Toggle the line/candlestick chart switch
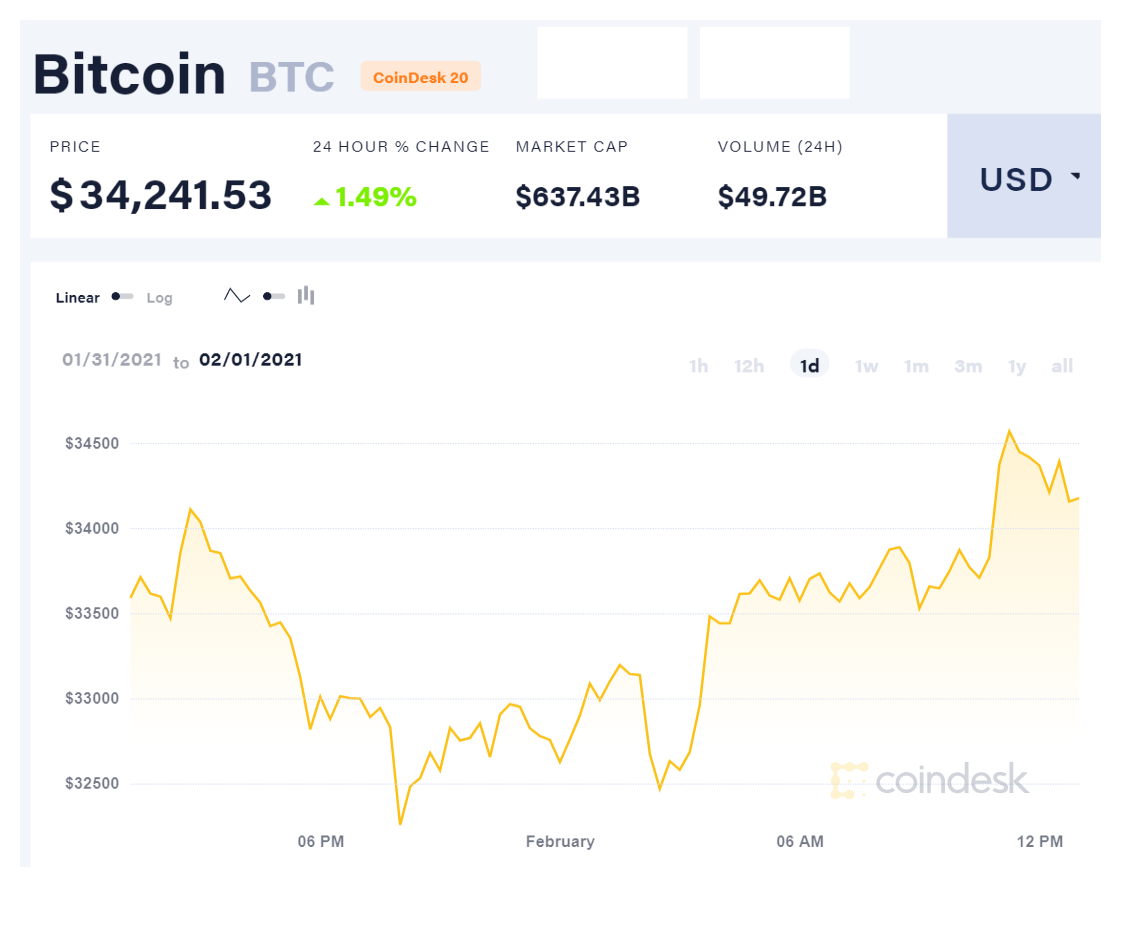 point(274,296)
